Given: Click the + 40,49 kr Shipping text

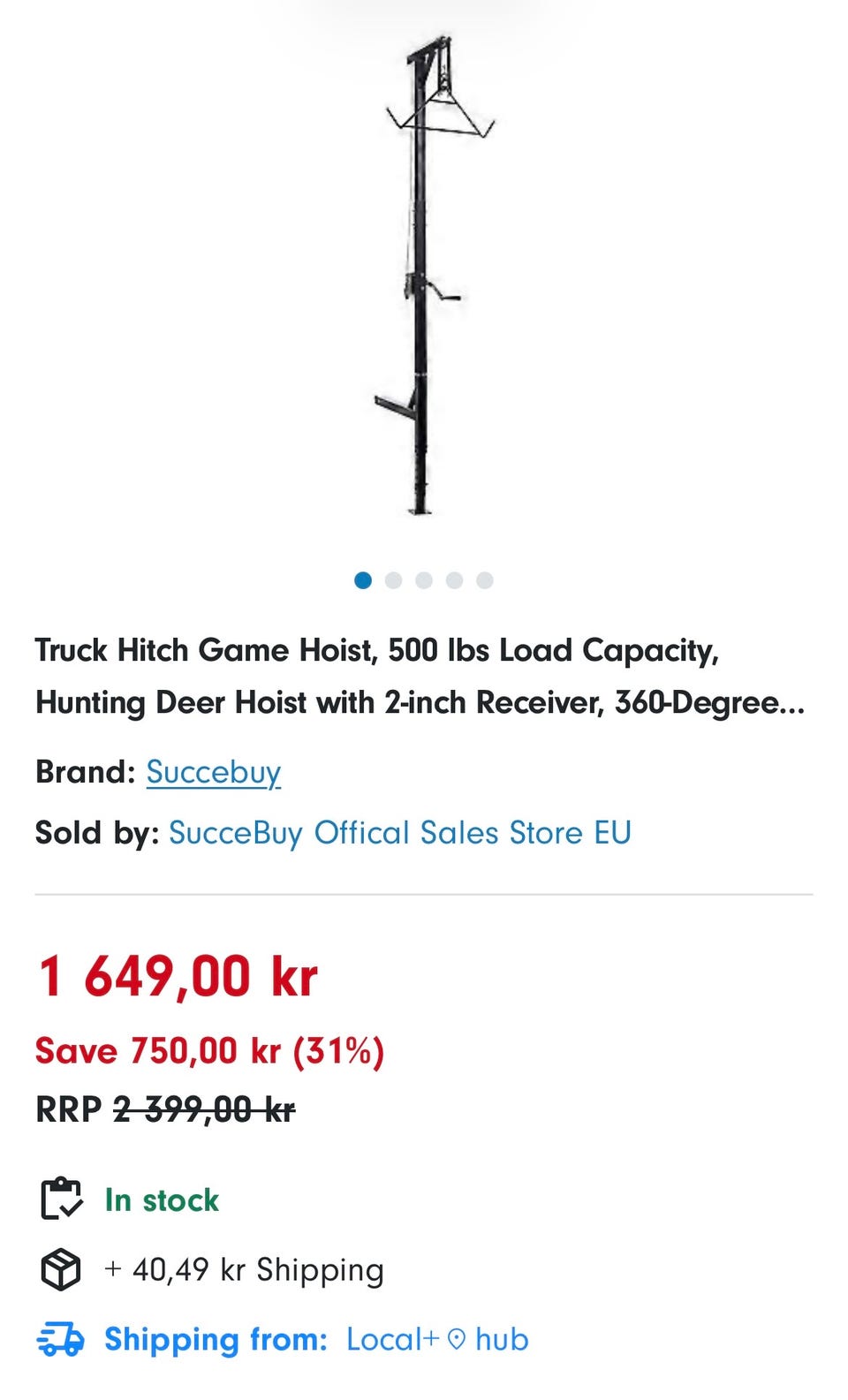Looking at the screenshot, I should [x=244, y=1270].
